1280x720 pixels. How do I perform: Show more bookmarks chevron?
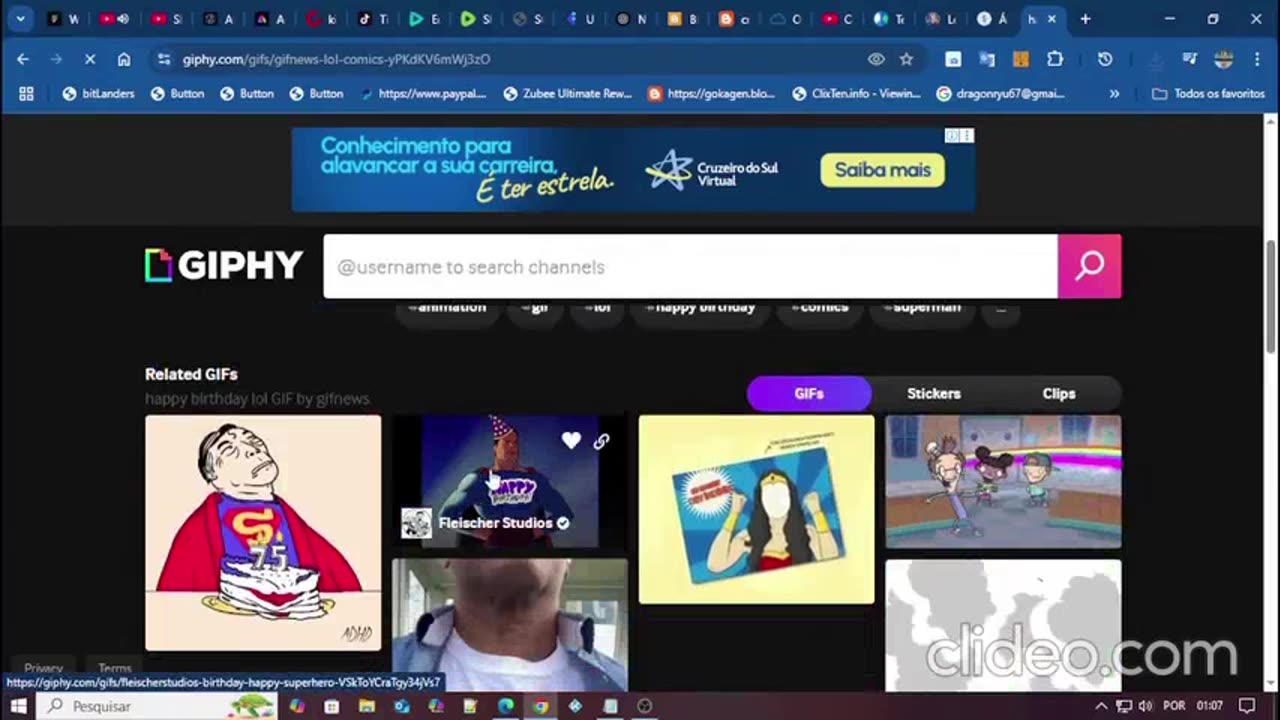(x=1114, y=93)
